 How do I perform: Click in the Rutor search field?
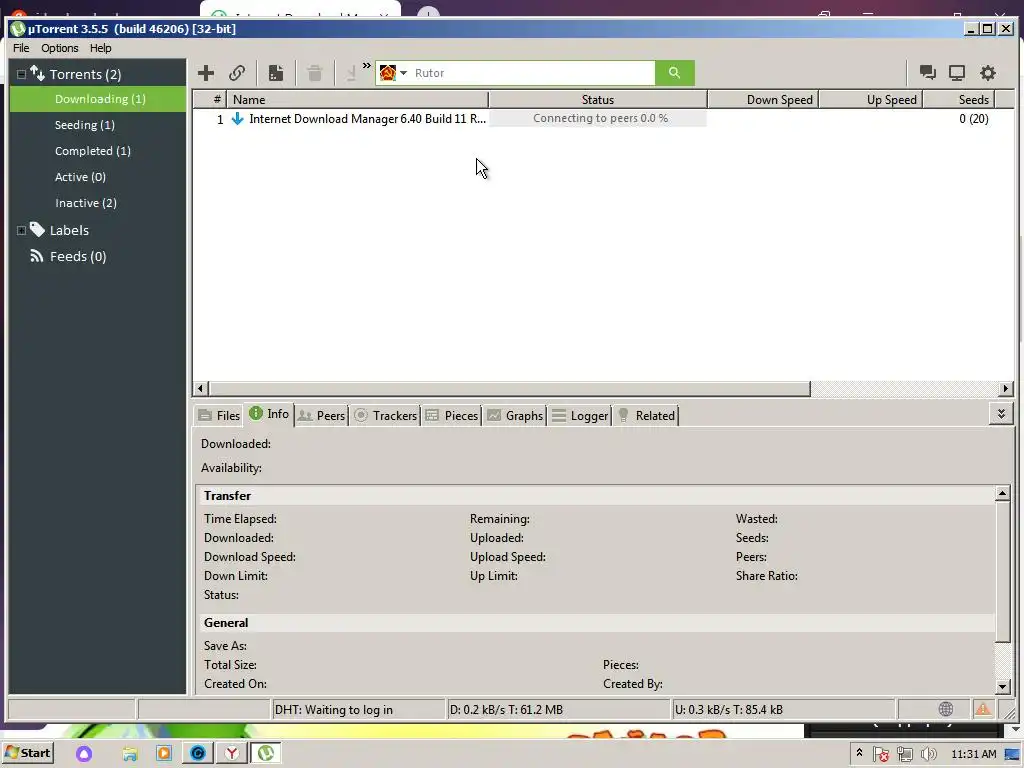click(x=532, y=73)
